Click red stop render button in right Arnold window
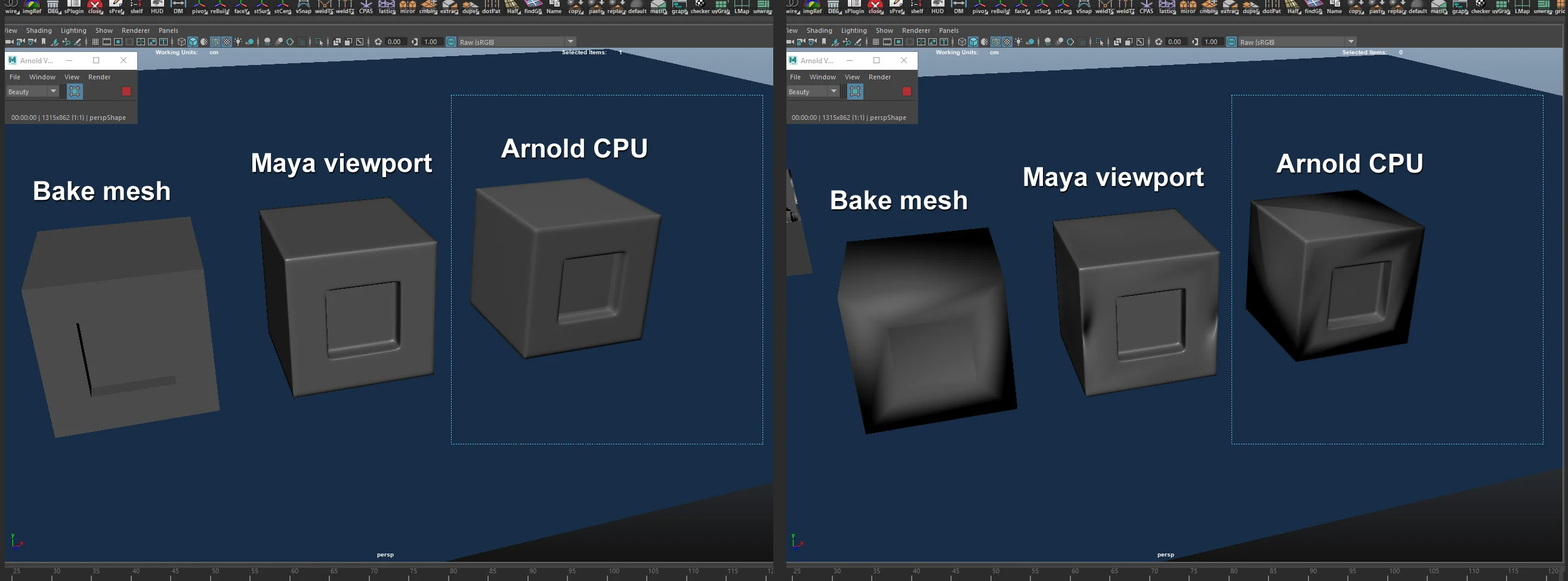This screenshot has width=1568, height=581. [907, 91]
